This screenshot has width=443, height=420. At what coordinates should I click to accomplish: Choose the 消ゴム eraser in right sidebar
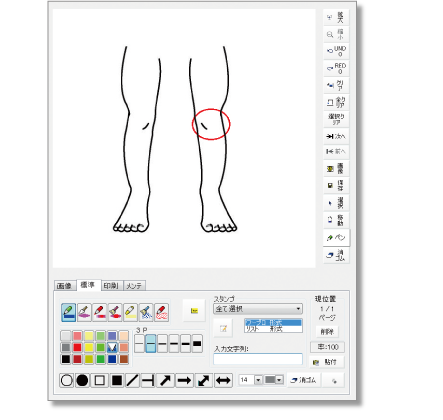pyautogui.click(x=336, y=255)
